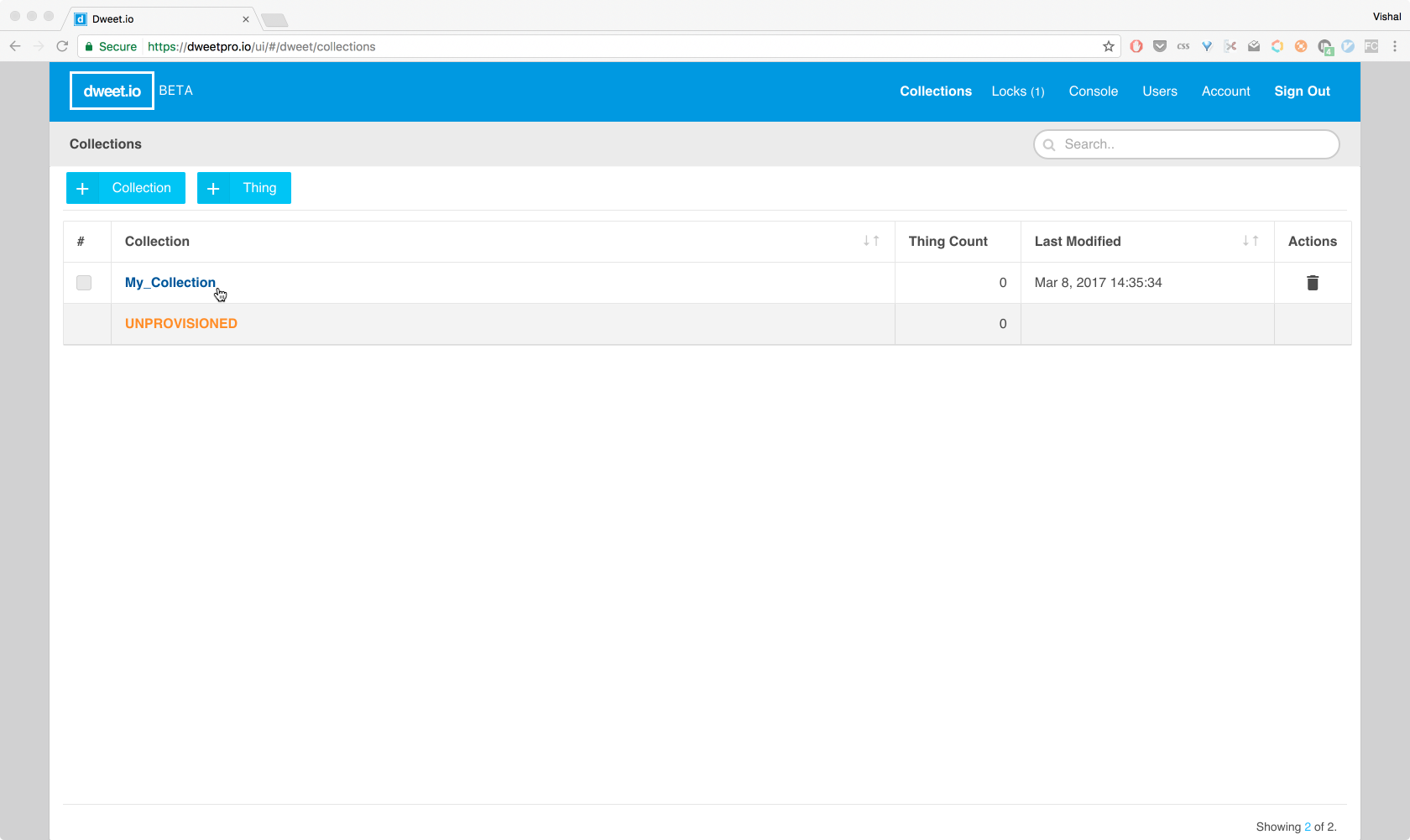Open the My_Collection link
This screenshot has height=840, width=1410.
click(x=170, y=283)
